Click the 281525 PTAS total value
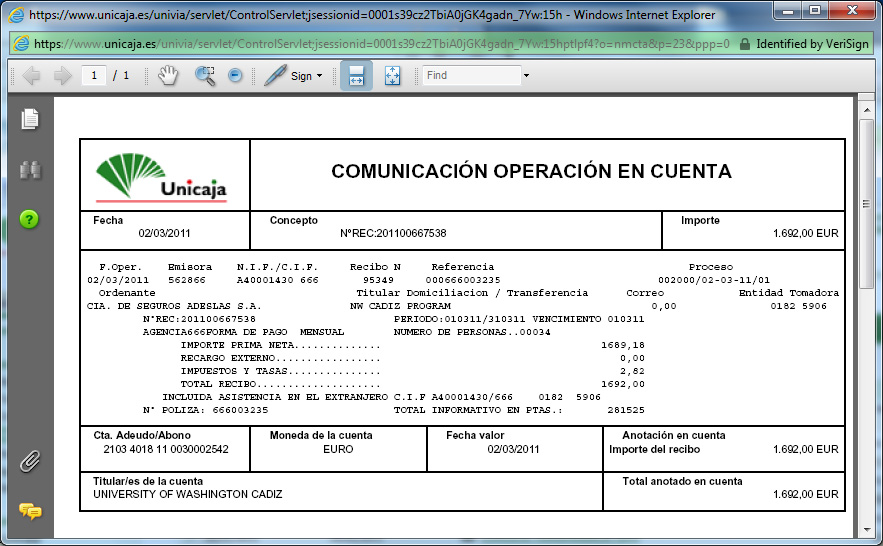Viewport: 883px width, 546px height. (x=626, y=410)
